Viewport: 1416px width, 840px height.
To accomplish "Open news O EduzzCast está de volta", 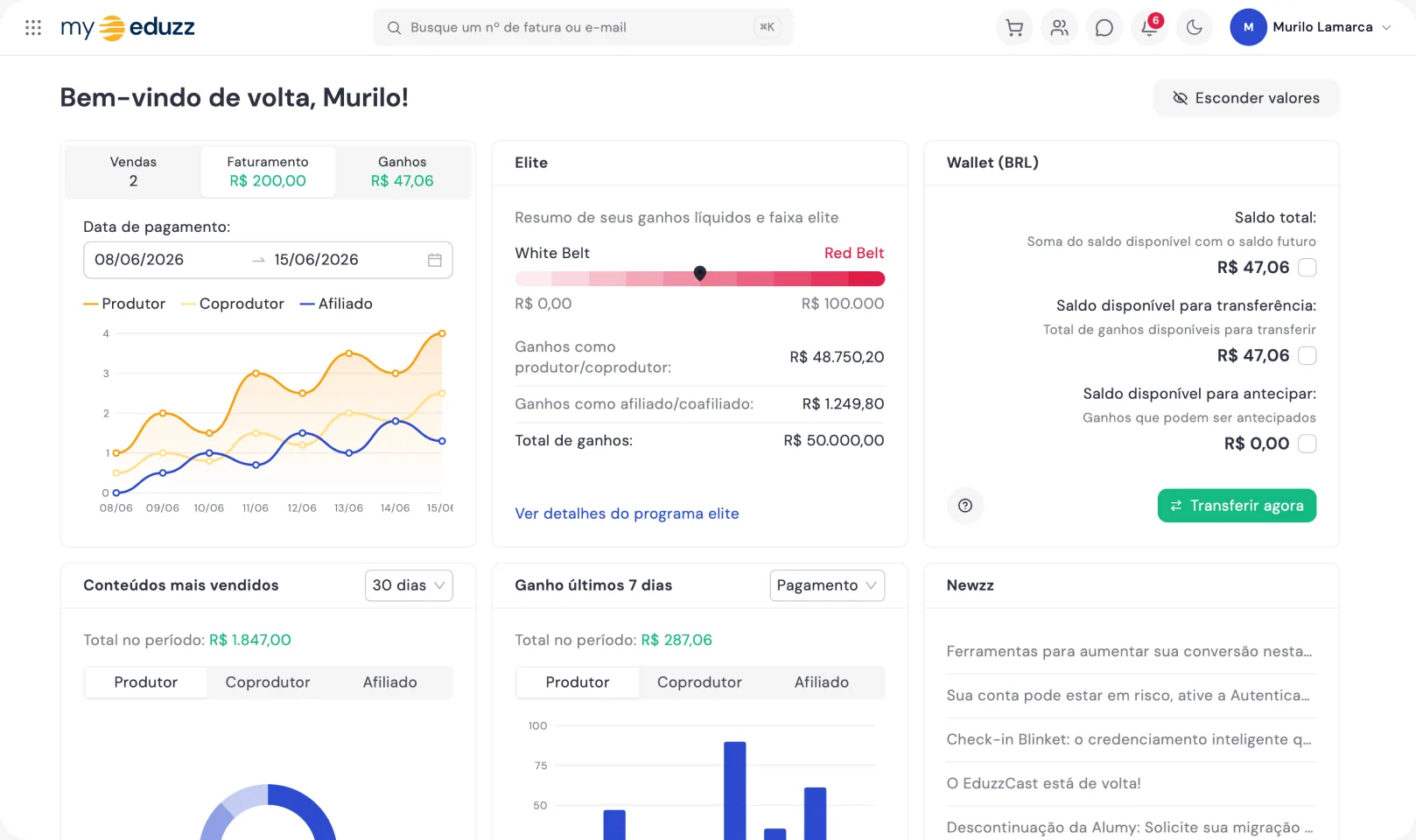I will 1044,783.
